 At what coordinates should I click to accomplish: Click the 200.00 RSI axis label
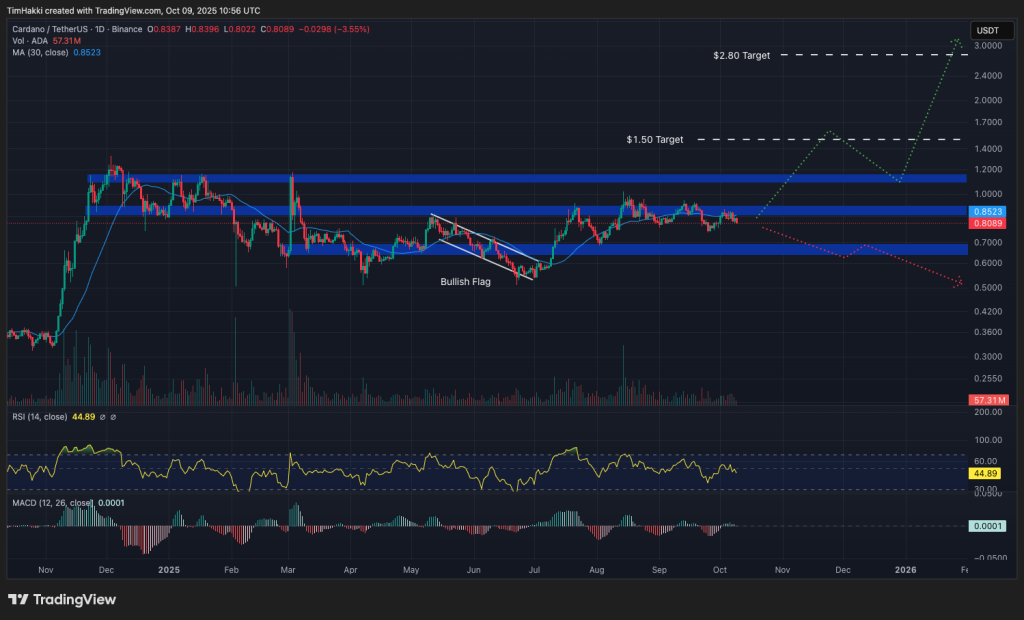(988, 412)
